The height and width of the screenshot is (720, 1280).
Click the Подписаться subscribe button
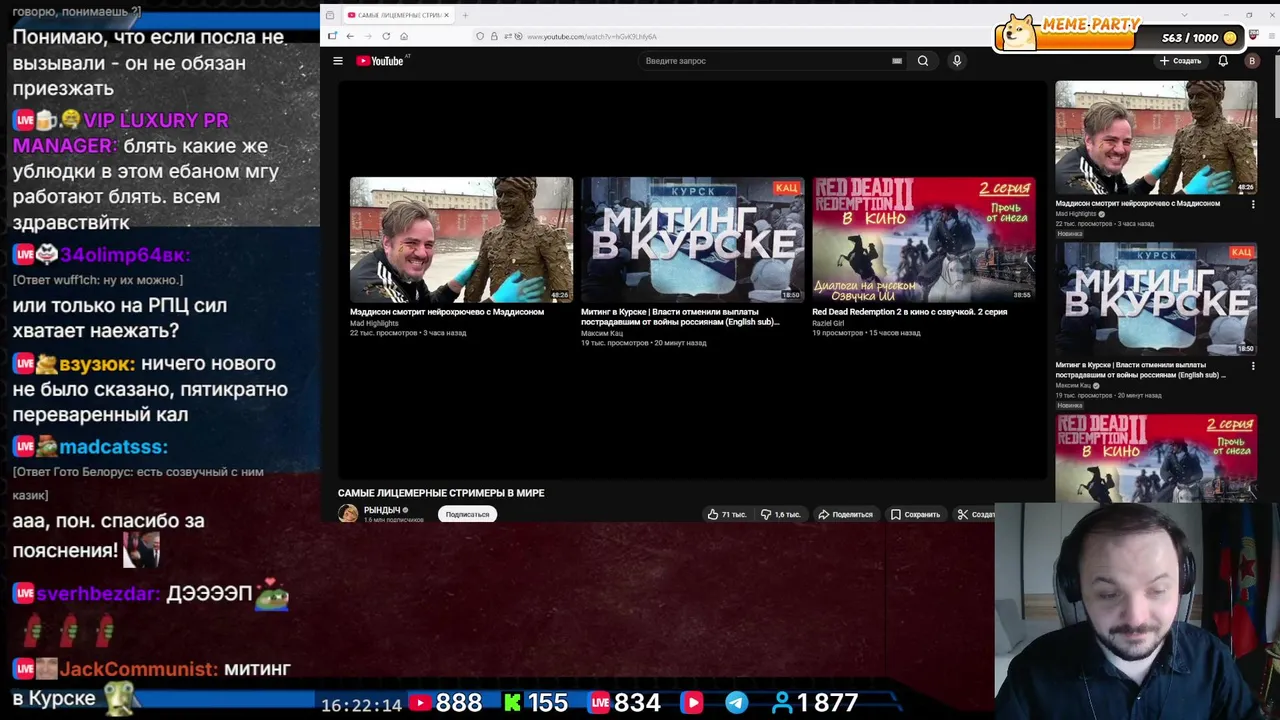point(467,514)
